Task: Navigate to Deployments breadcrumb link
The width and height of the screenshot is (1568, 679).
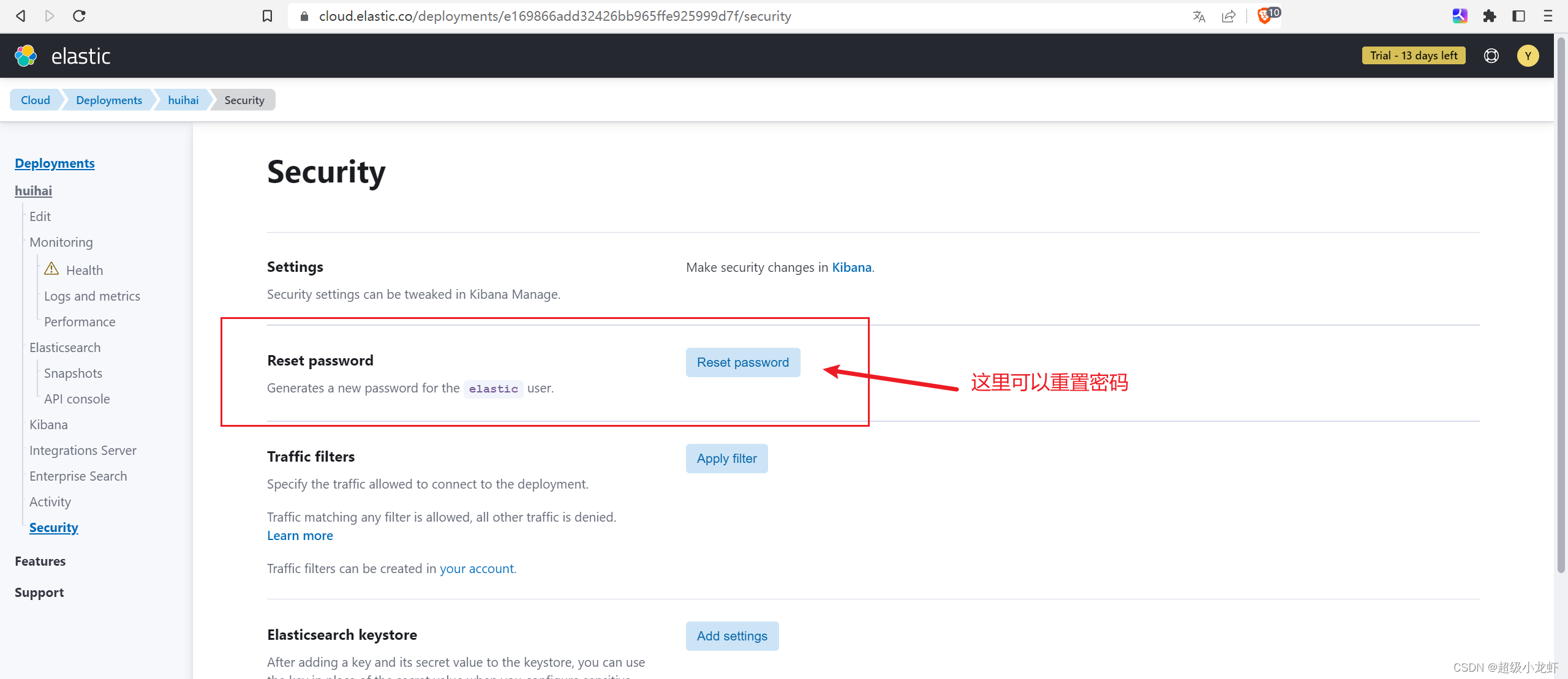Action: point(108,100)
